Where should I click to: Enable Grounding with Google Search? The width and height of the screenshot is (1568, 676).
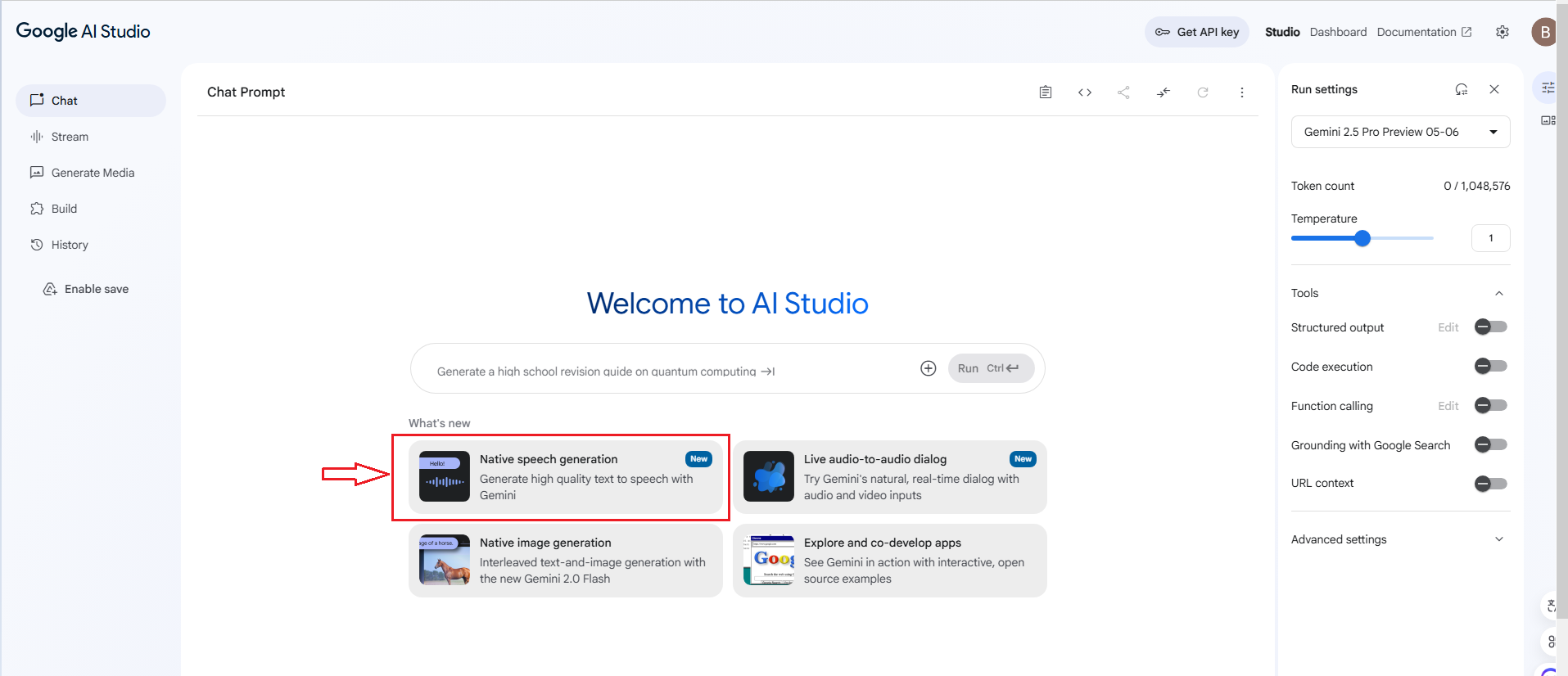click(1491, 445)
